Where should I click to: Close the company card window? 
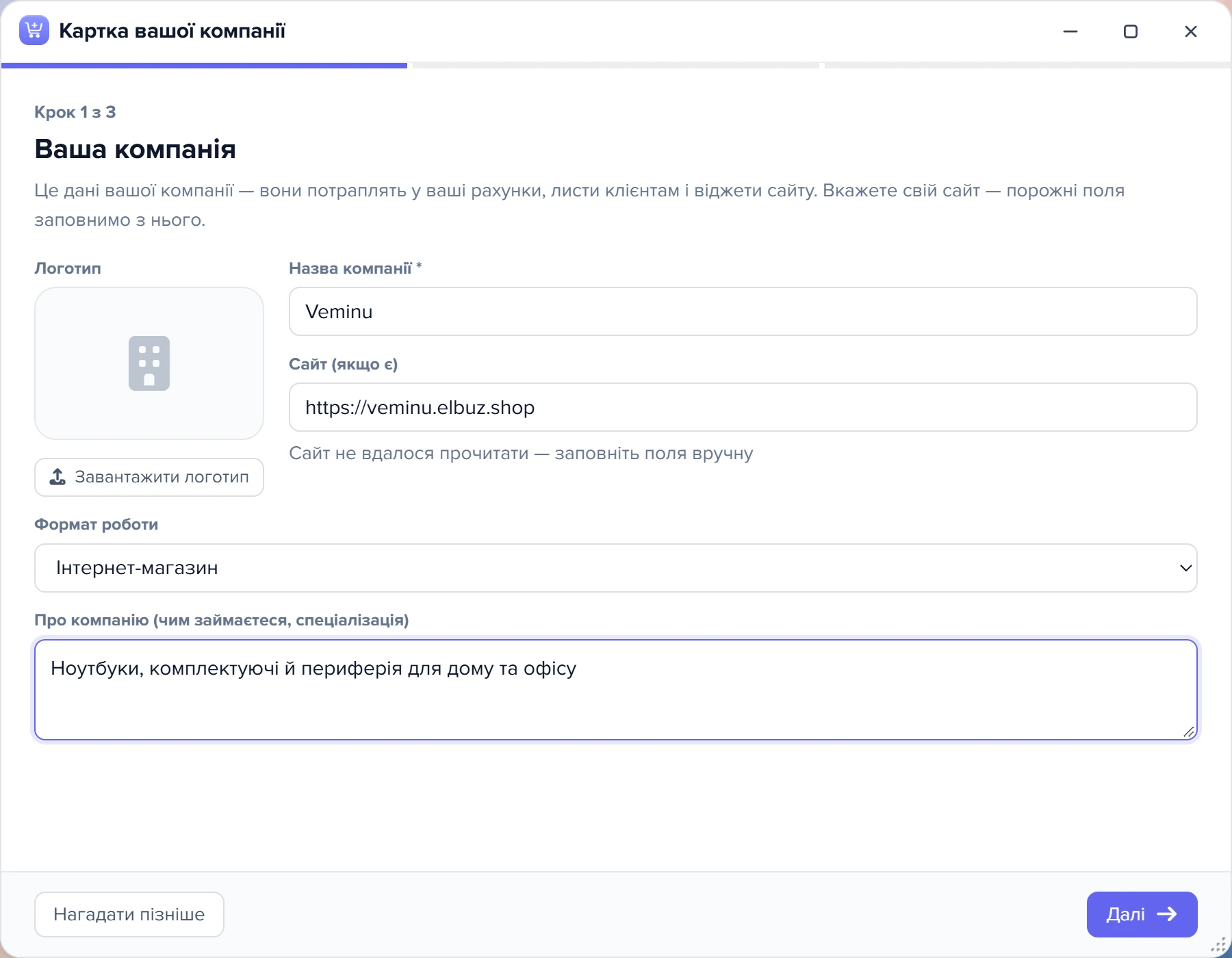click(1191, 31)
